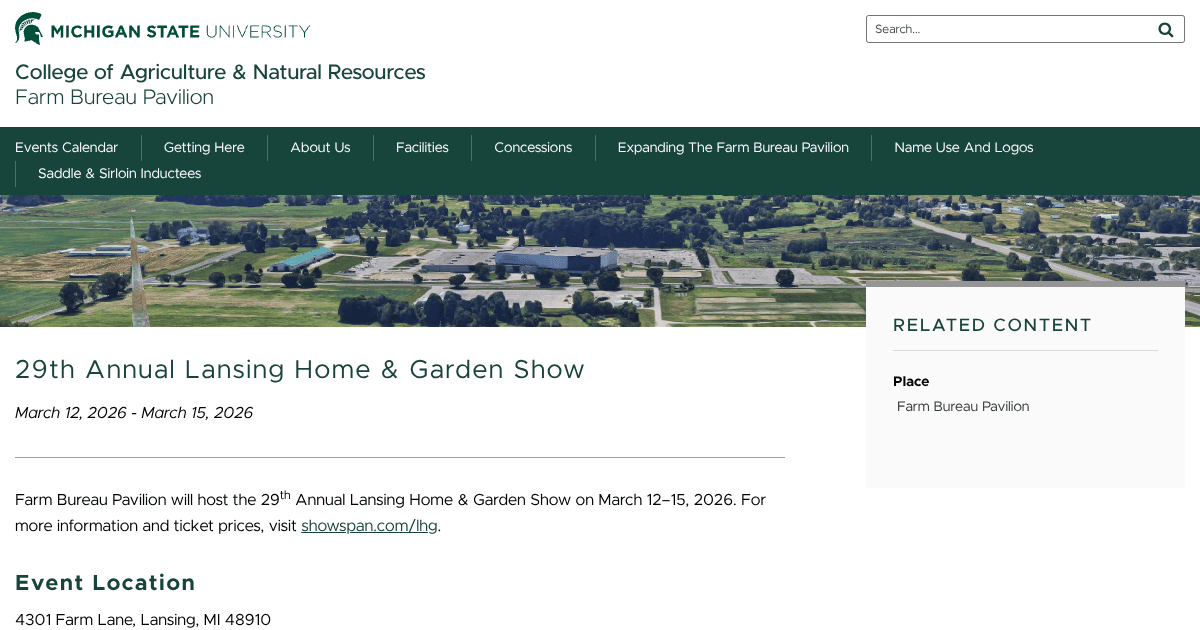This screenshot has height=630, width=1200.
Task: Go to the About Us page
Action: click(x=320, y=147)
